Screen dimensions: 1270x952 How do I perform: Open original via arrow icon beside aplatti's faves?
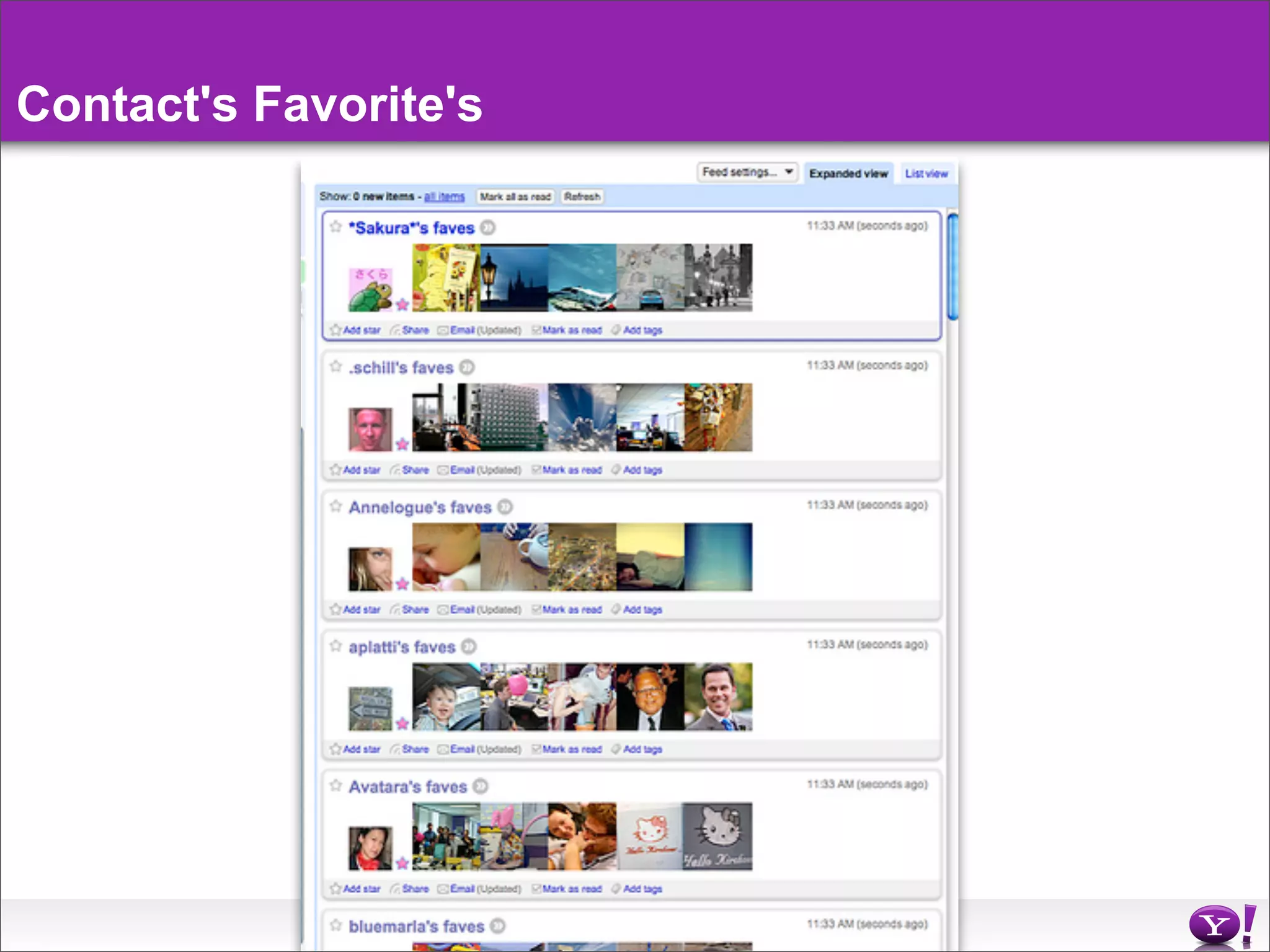point(469,647)
